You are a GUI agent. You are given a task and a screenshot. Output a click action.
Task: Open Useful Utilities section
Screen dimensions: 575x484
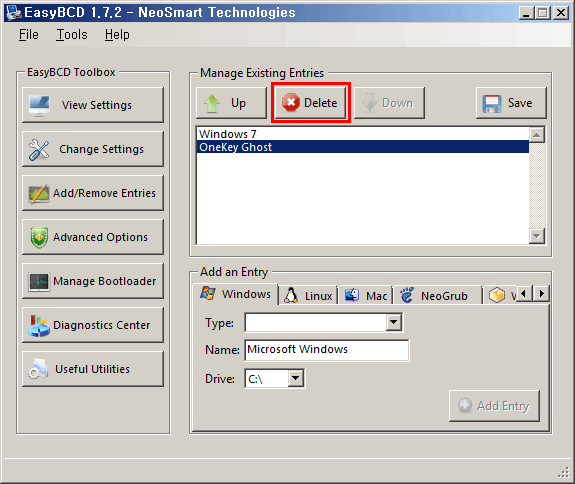pyautogui.click(x=93, y=369)
